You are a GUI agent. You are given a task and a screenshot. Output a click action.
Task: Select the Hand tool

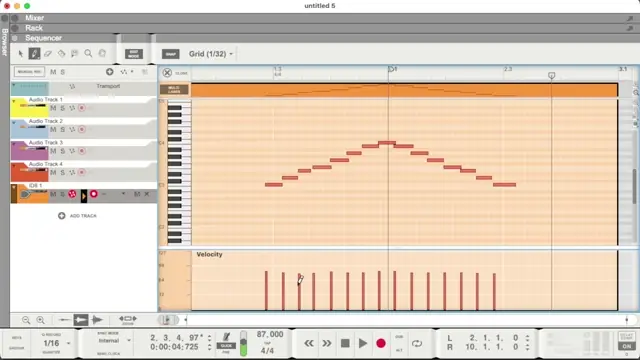tap(102, 53)
